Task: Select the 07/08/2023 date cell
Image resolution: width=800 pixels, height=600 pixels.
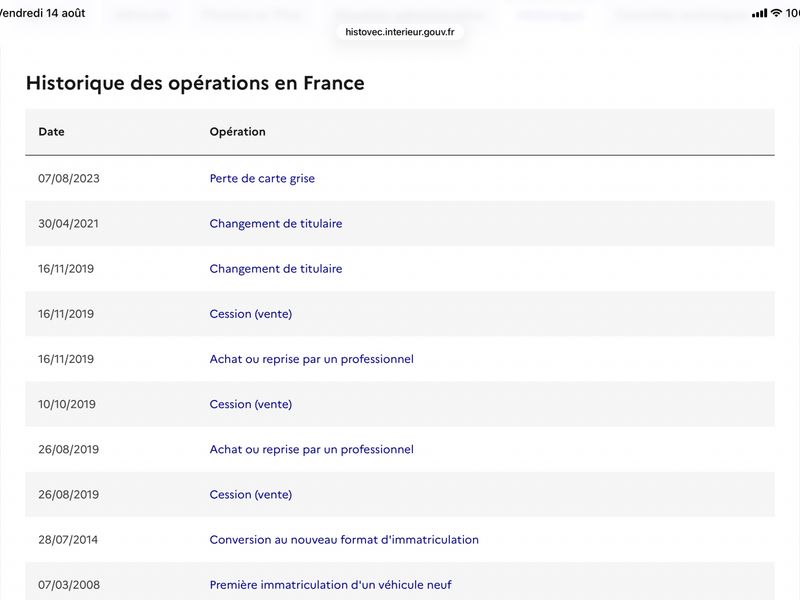Action: (x=69, y=179)
